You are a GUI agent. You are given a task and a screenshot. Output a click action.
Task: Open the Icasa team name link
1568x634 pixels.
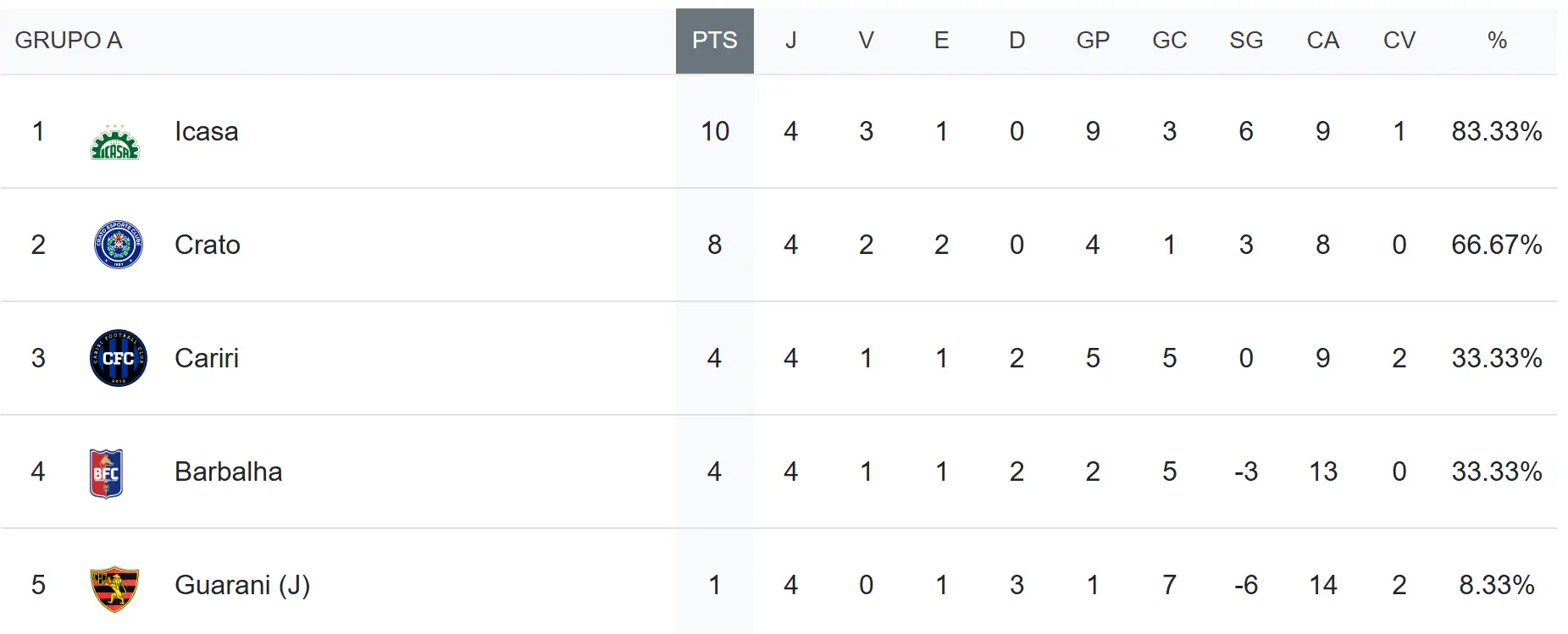pyautogui.click(x=206, y=131)
